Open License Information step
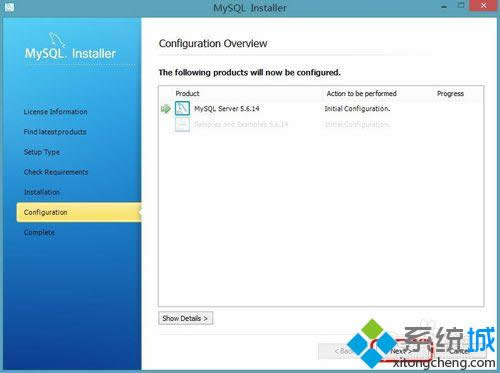Viewport: 500px width, 373px height. [x=55, y=112]
